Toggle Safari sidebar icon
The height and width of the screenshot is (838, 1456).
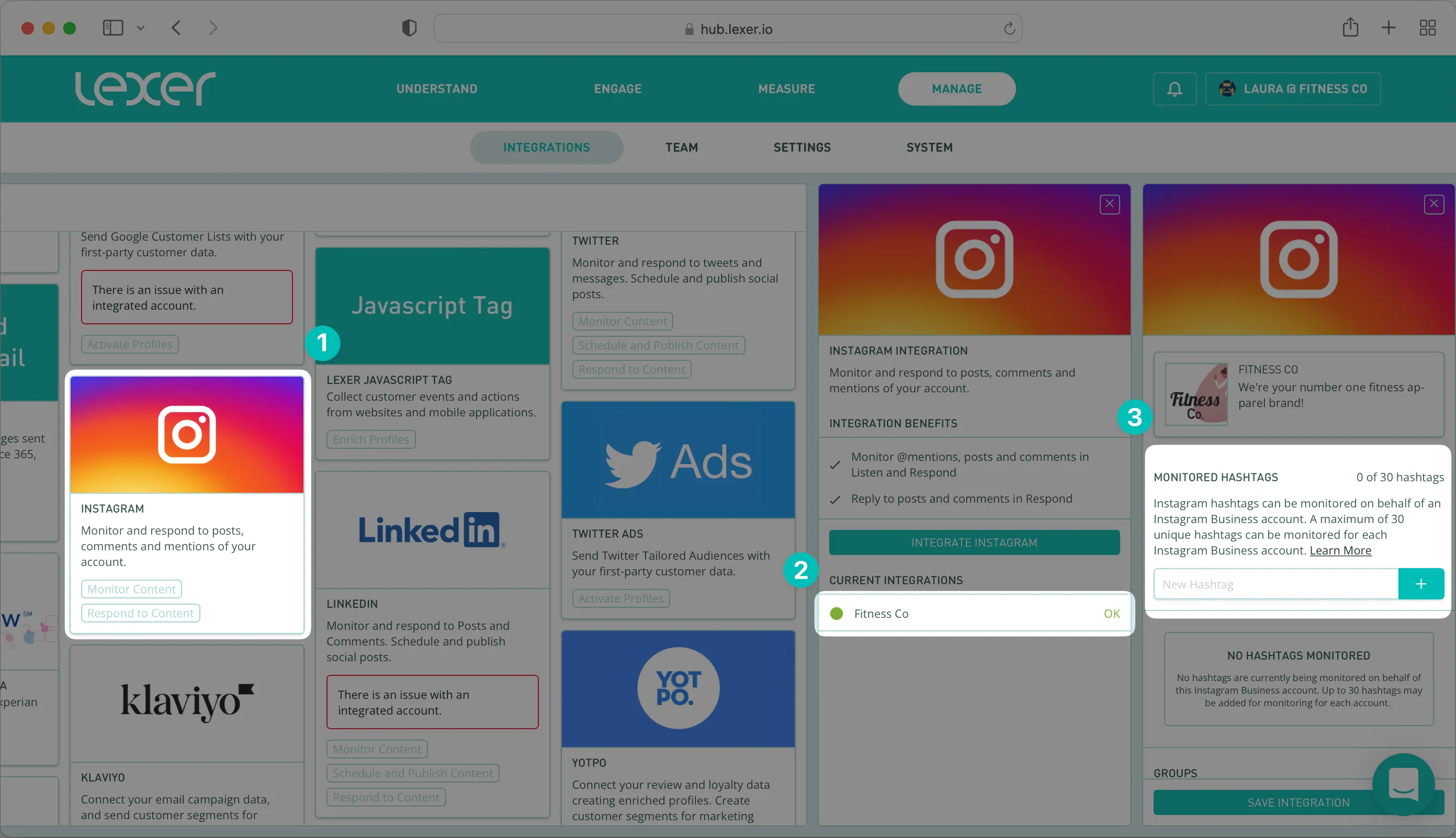point(113,28)
